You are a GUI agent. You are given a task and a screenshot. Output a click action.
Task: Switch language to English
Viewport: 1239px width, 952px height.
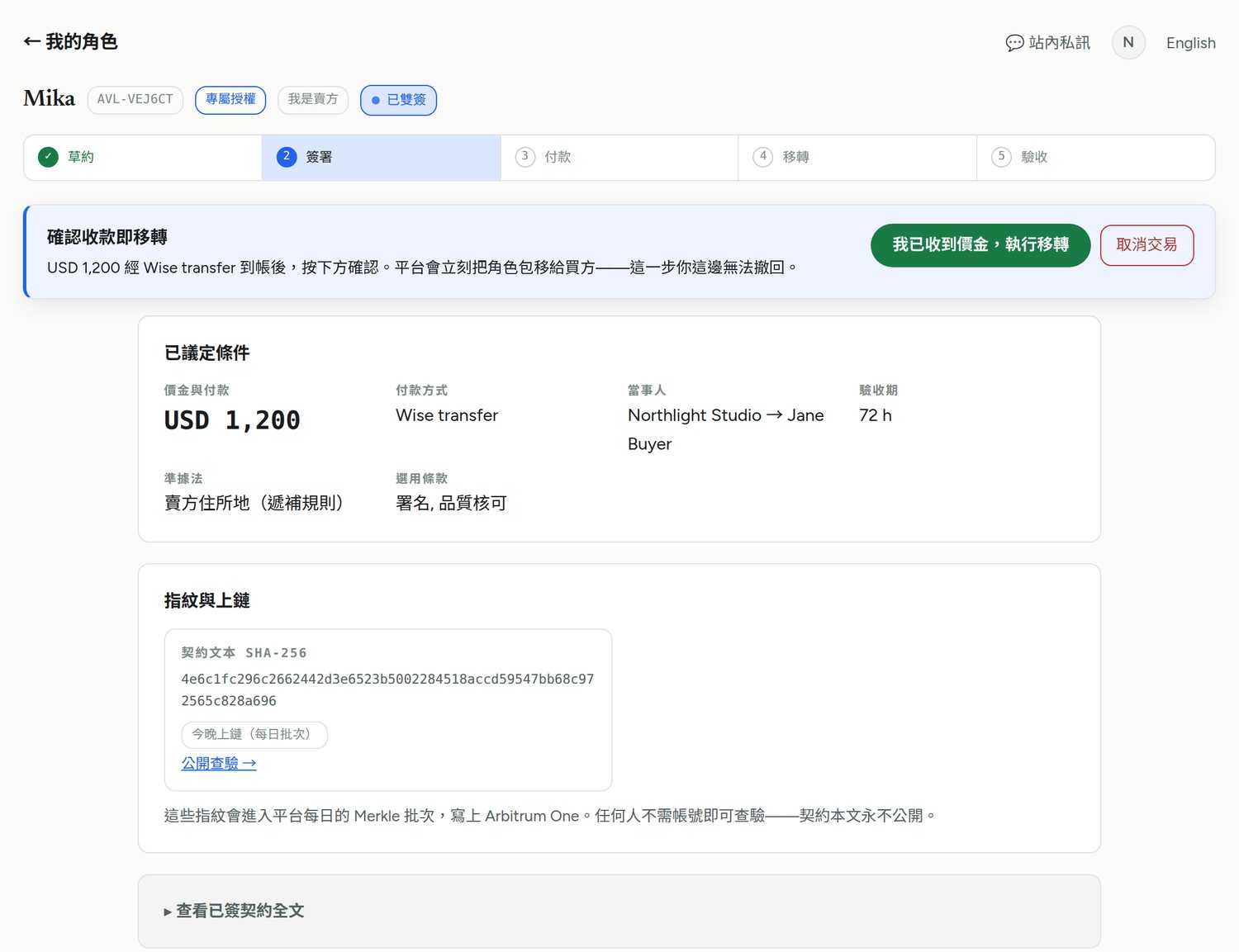(x=1190, y=43)
